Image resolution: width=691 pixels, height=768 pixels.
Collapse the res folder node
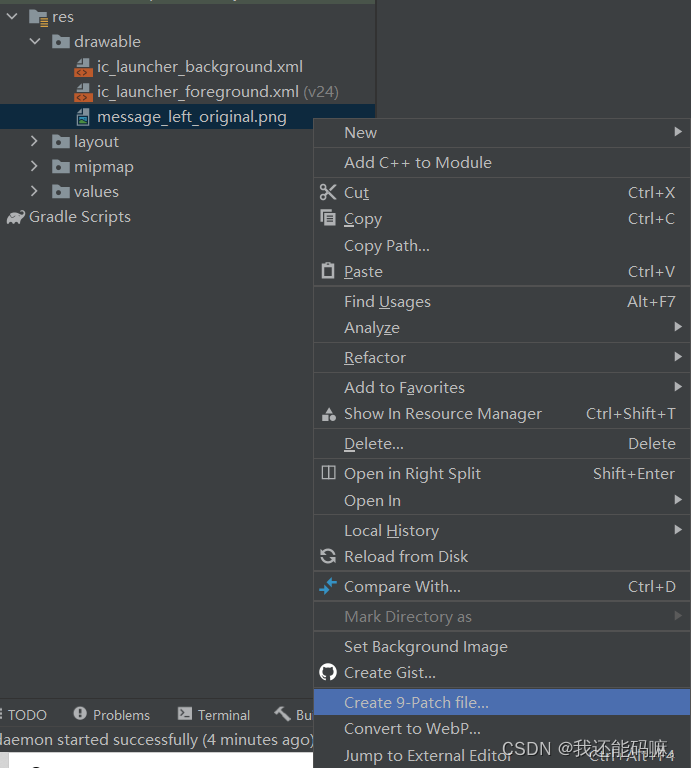pos(12,17)
